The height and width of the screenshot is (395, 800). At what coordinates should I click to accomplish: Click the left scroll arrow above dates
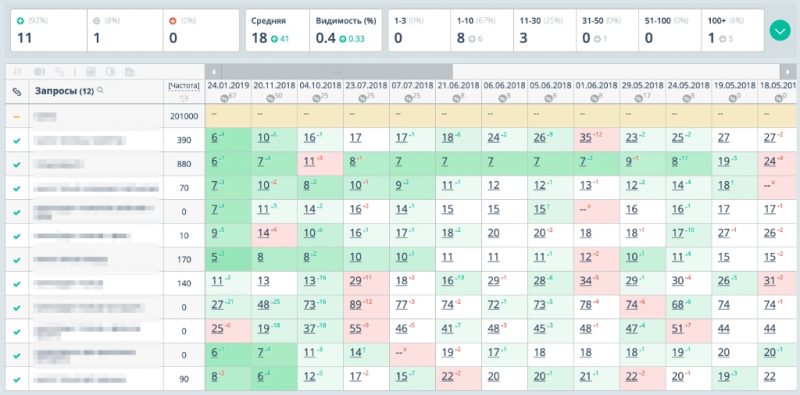click(x=213, y=71)
